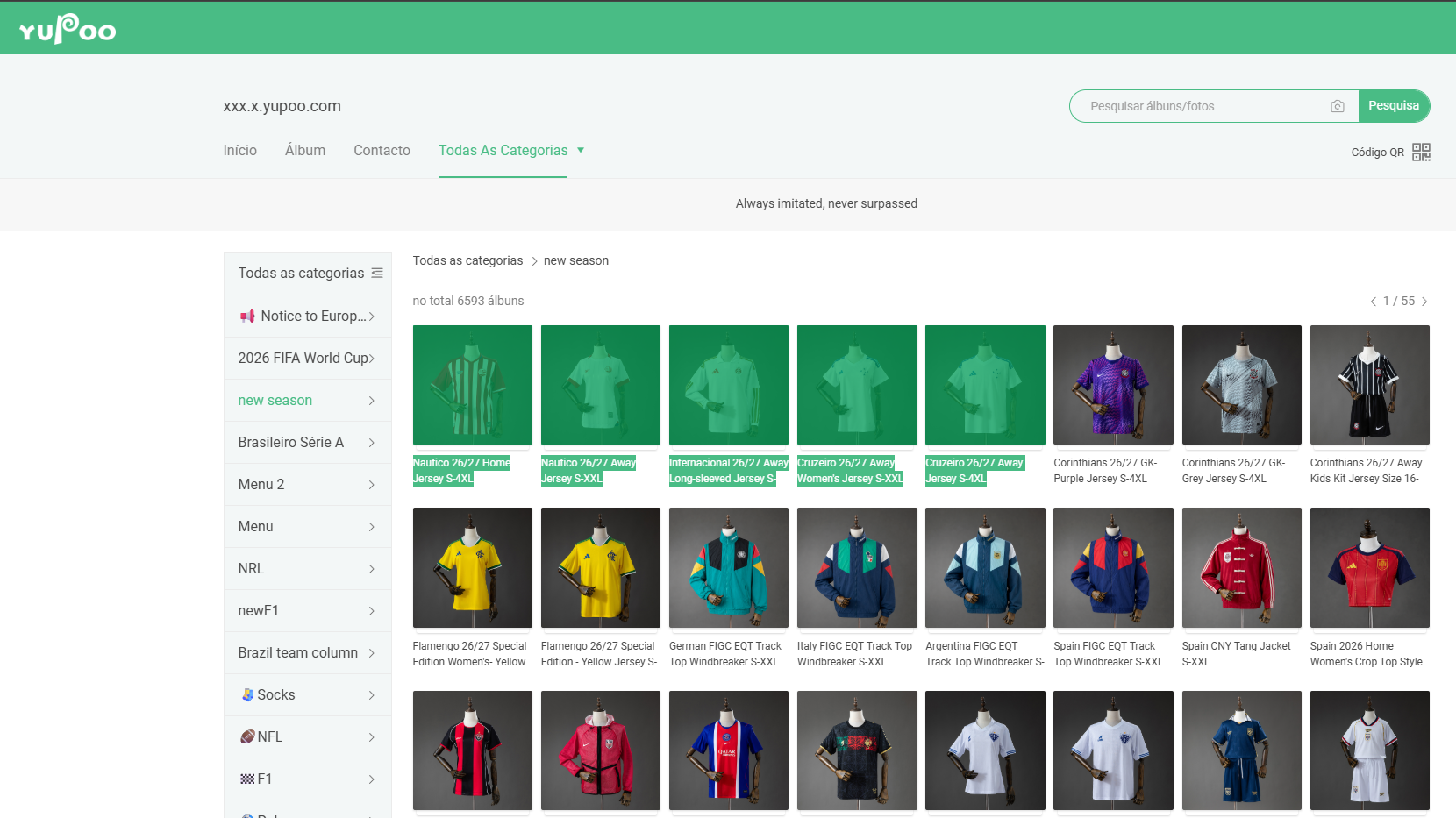This screenshot has height=818, width=1456.
Task: Open the Contacto tab
Action: pos(382,150)
